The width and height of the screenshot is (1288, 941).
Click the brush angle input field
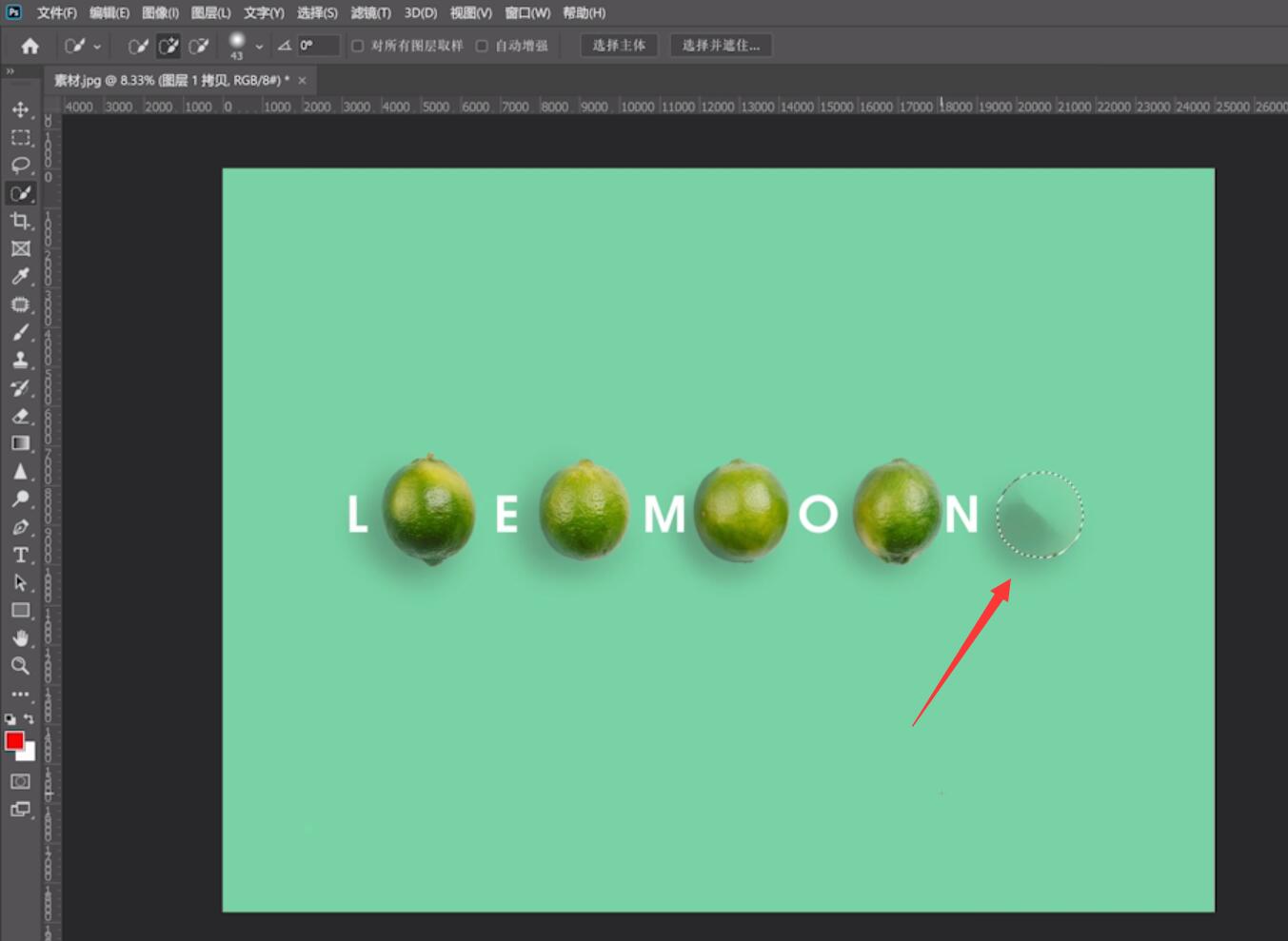pos(318,46)
